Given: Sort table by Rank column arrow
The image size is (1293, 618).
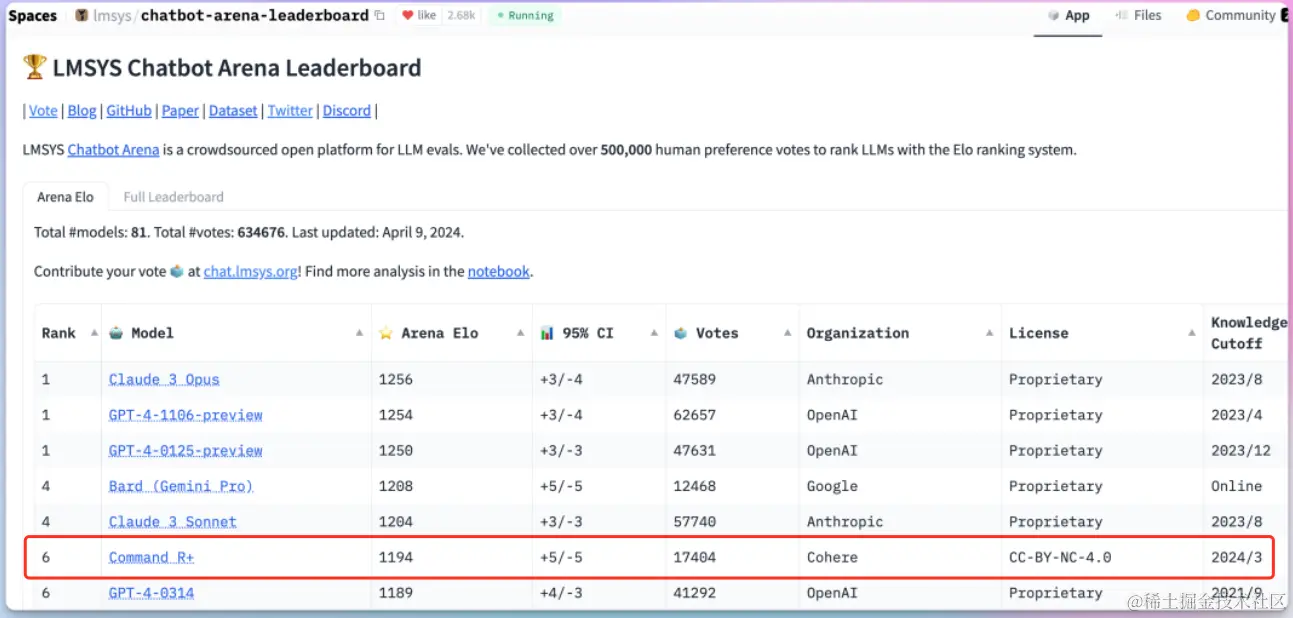Looking at the screenshot, I should (x=94, y=333).
